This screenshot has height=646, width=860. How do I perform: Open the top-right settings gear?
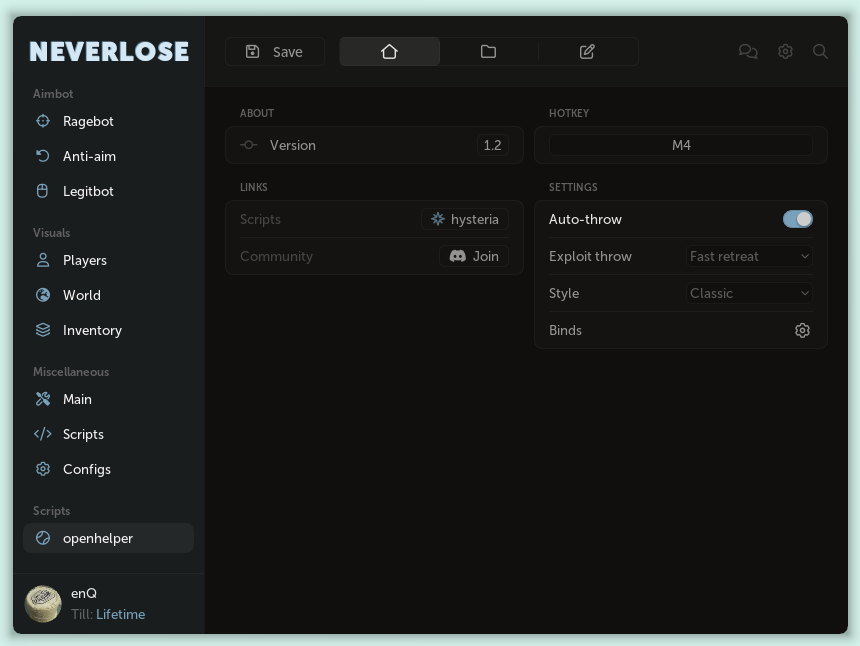785,52
